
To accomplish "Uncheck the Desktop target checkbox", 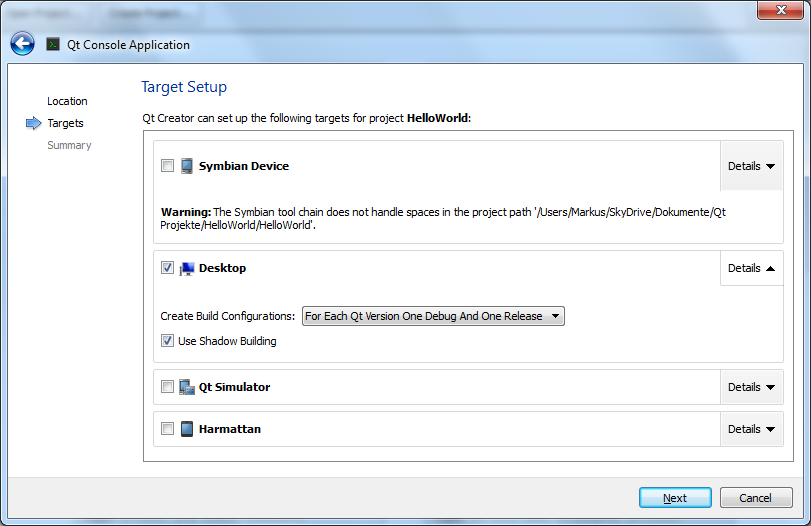I will tap(167, 268).
